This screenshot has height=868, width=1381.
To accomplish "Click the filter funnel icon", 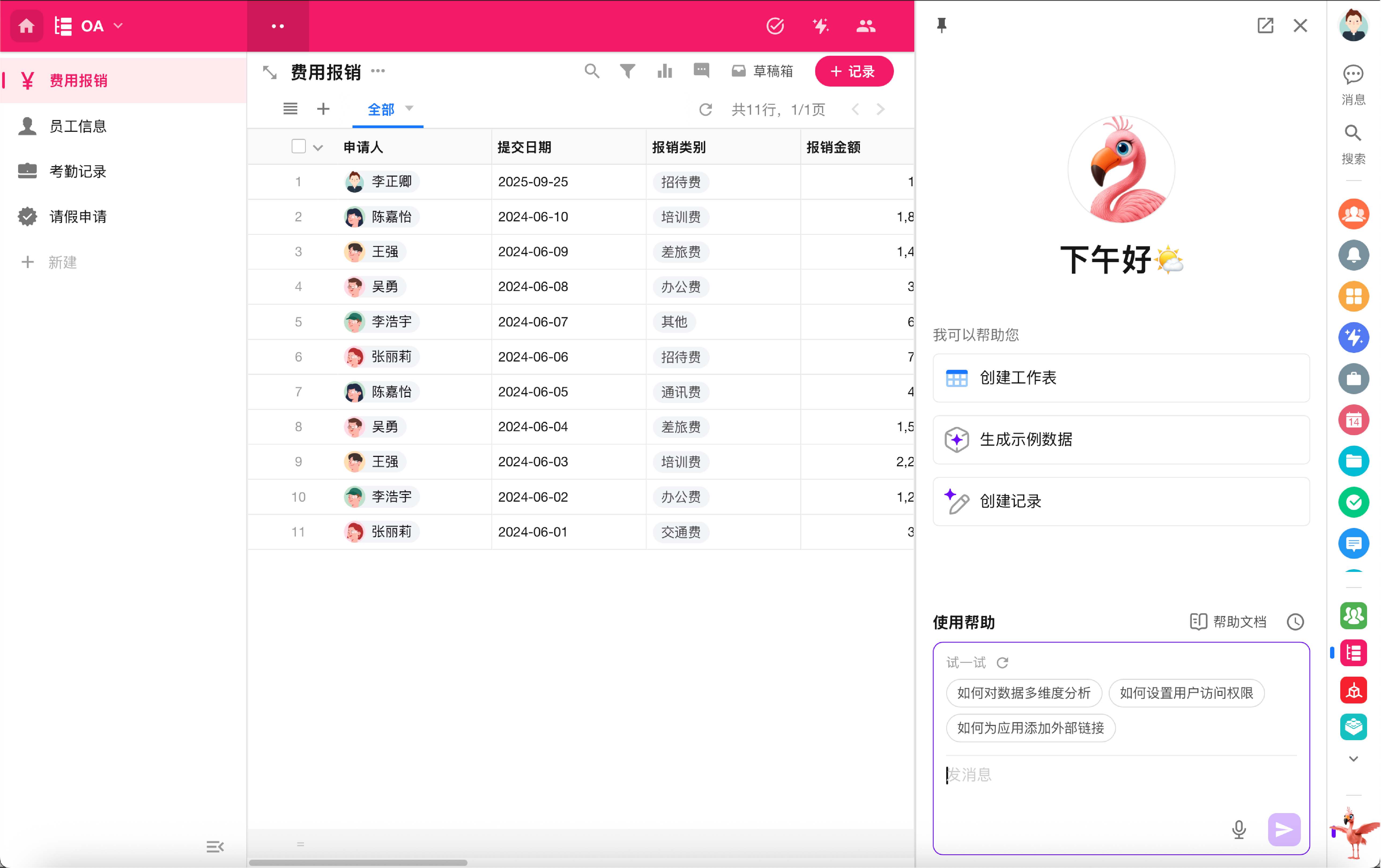I will tap(628, 71).
